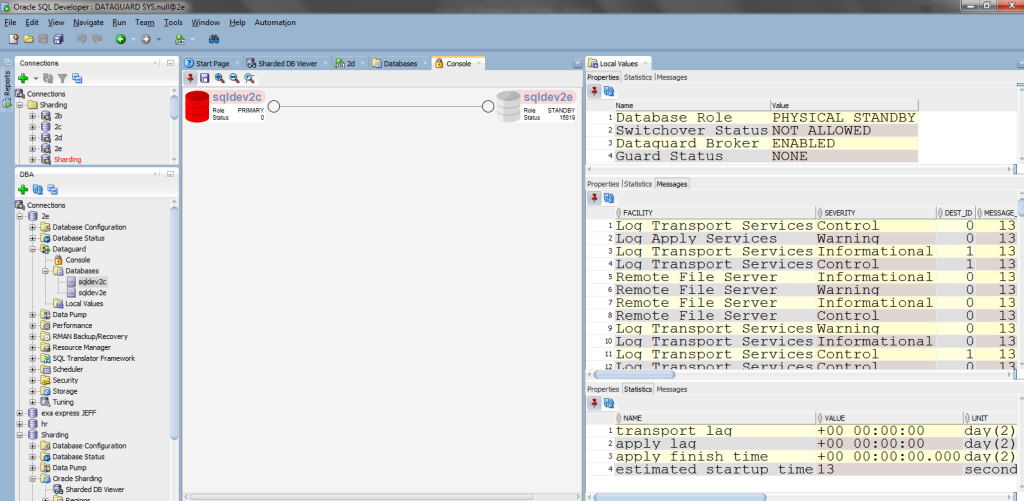
Task: Click the VALUE column header in statistics table
Action: 889,418
